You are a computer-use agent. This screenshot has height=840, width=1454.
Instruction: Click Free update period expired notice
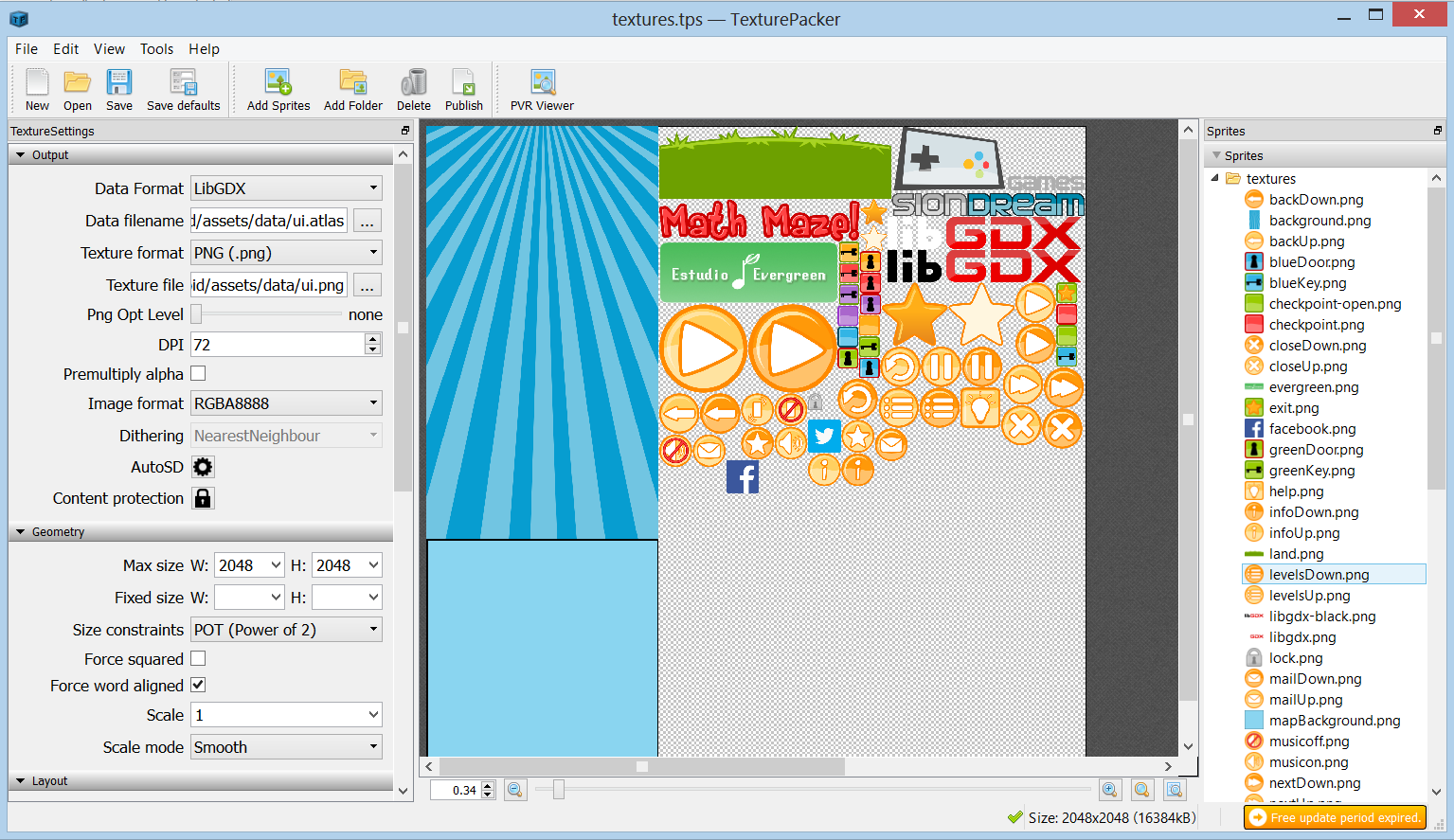coord(1336,817)
